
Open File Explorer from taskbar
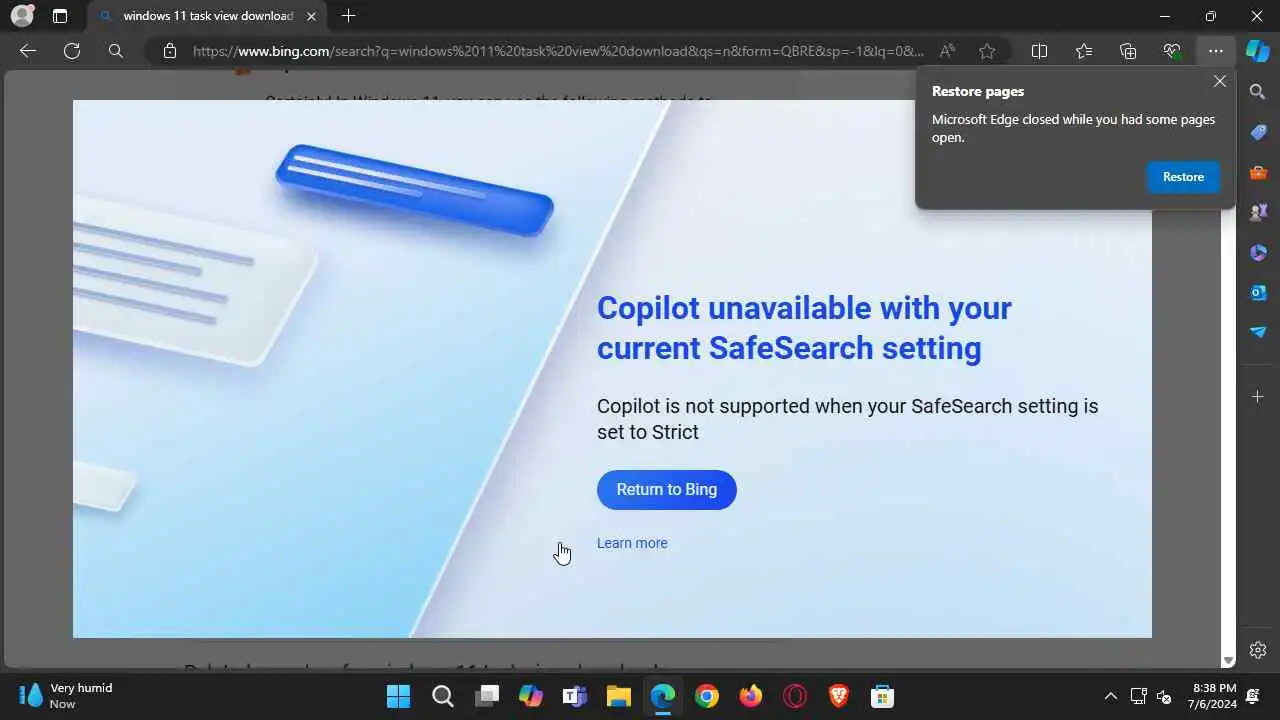point(618,696)
